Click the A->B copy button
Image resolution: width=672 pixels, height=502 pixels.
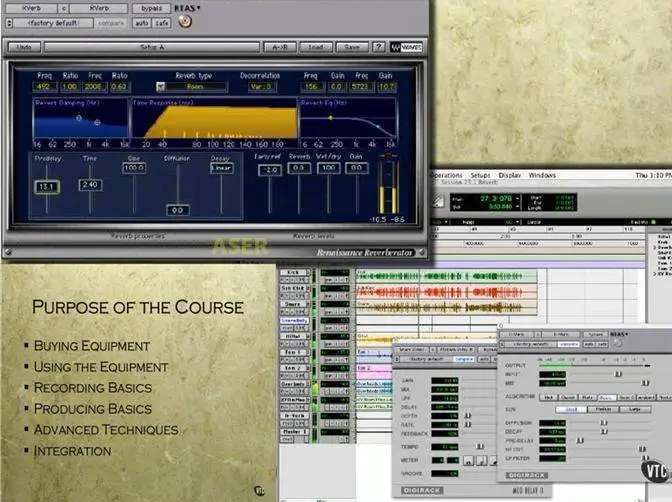tap(279, 47)
